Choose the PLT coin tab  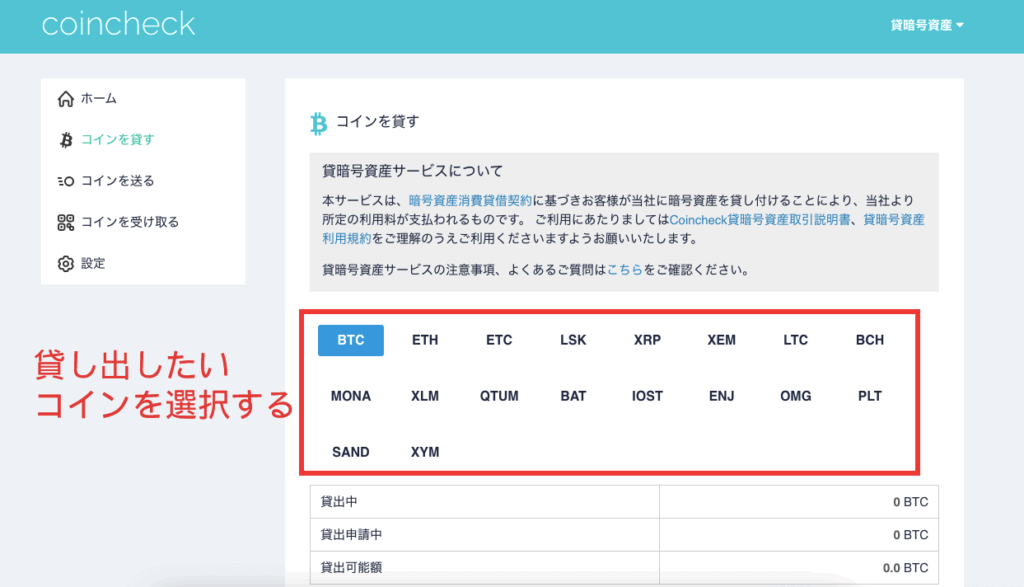coord(870,396)
